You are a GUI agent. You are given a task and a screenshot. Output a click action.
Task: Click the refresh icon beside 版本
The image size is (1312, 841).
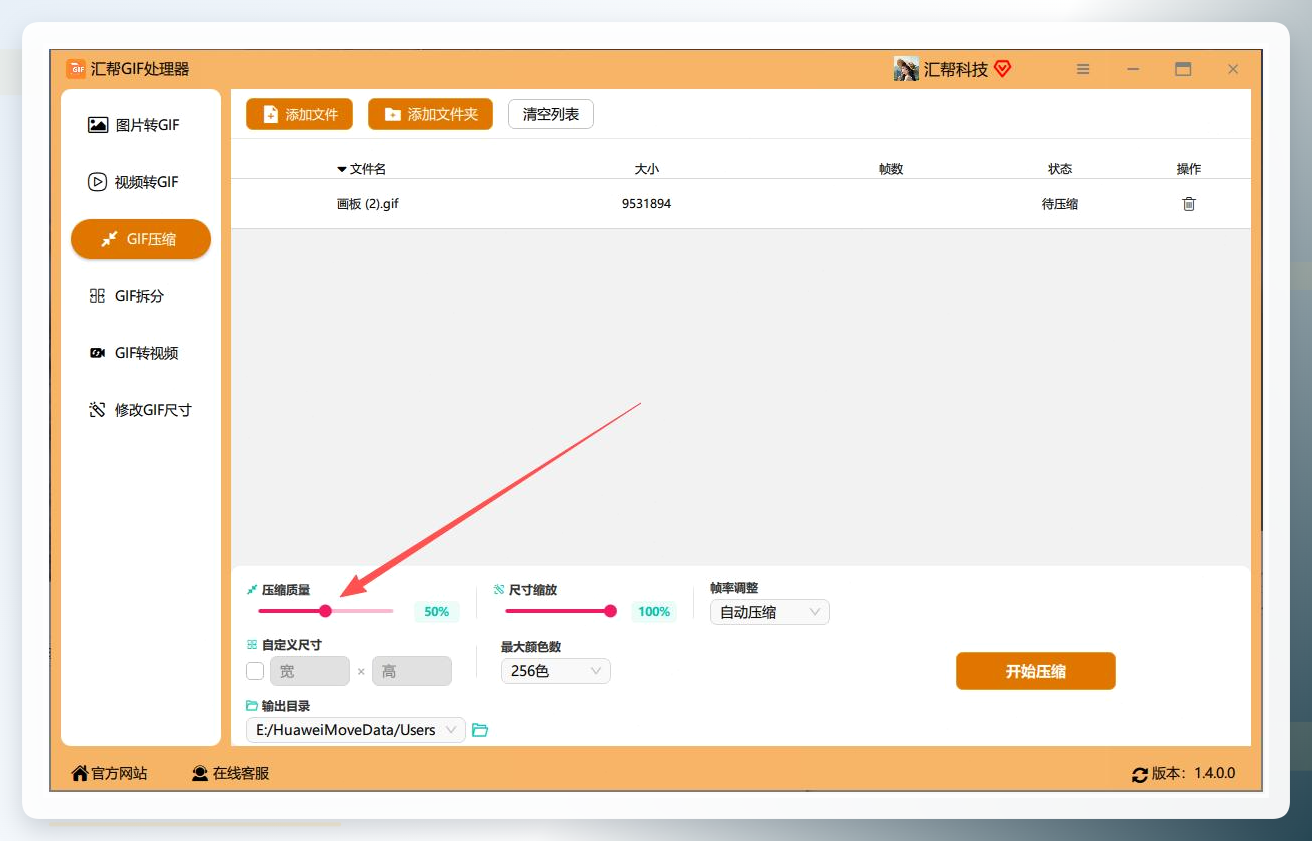tap(1139, 774)
